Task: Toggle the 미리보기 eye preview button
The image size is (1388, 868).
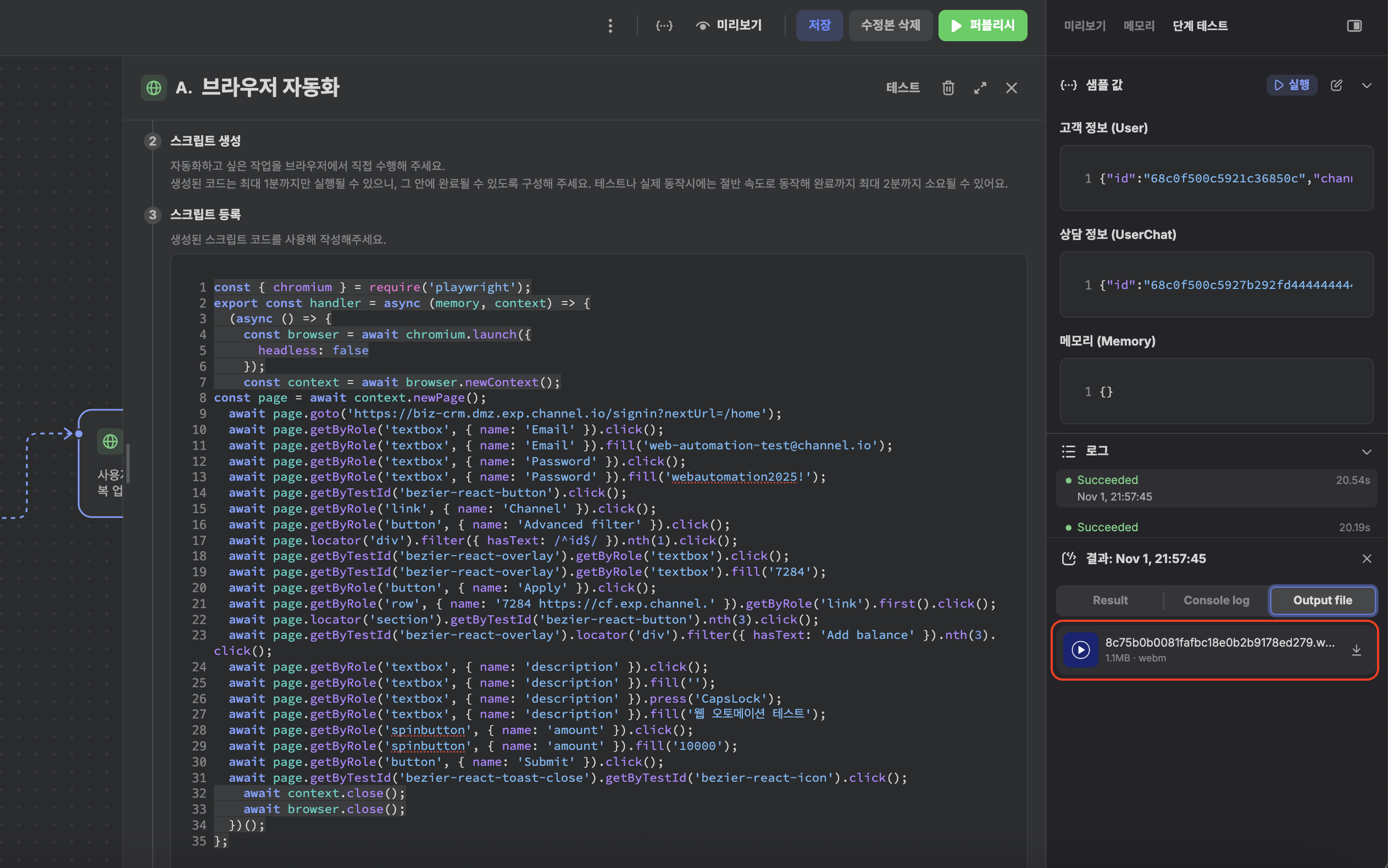Action: click(729, 26)
